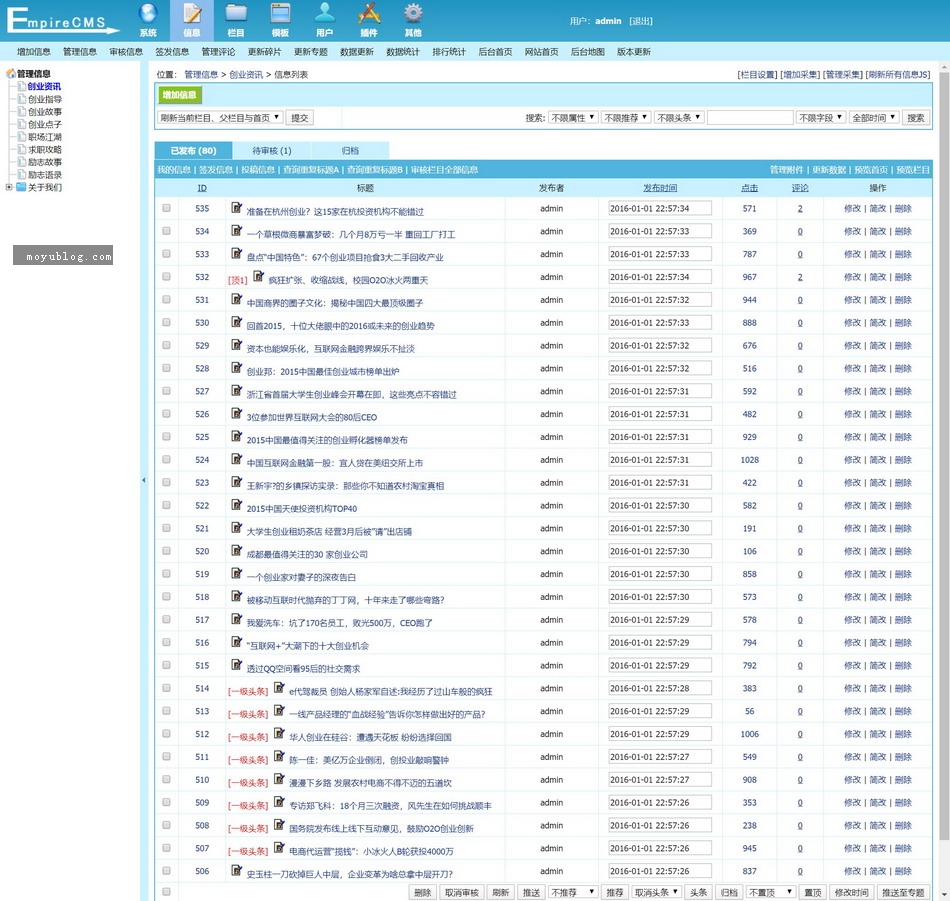Screen dimensions: 950x901
Task: Check the checkbox for article 525
Action: [x=167, y=437]
